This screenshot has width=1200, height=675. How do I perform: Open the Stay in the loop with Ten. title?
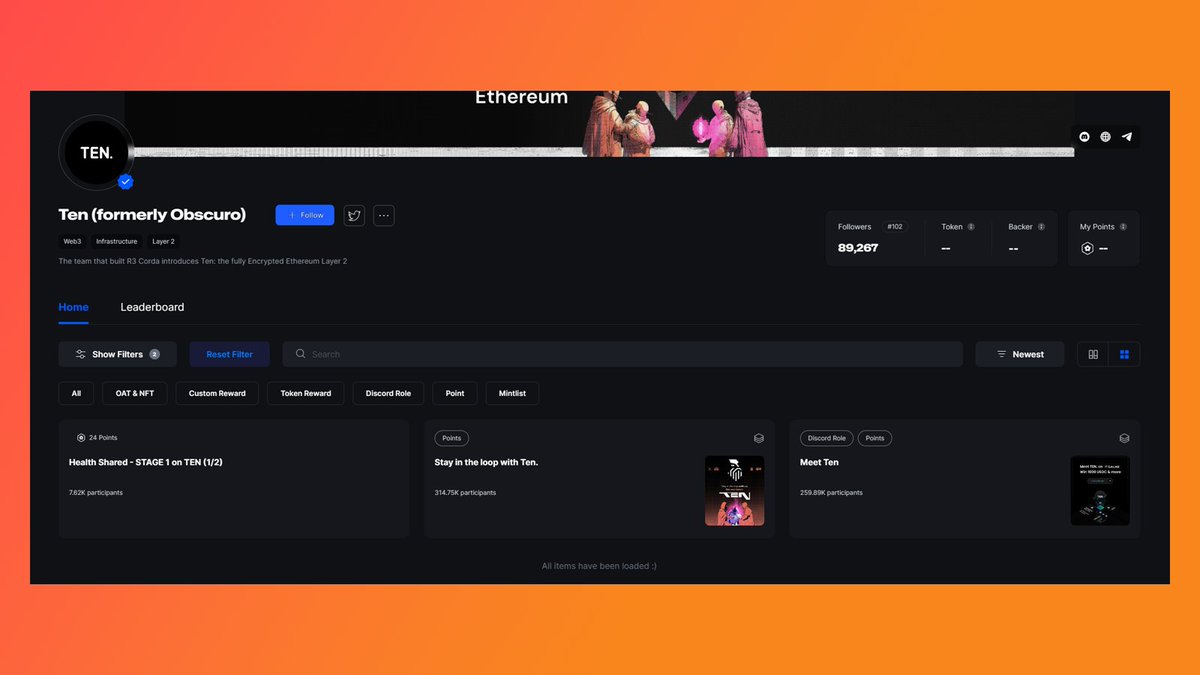point(486,462)
